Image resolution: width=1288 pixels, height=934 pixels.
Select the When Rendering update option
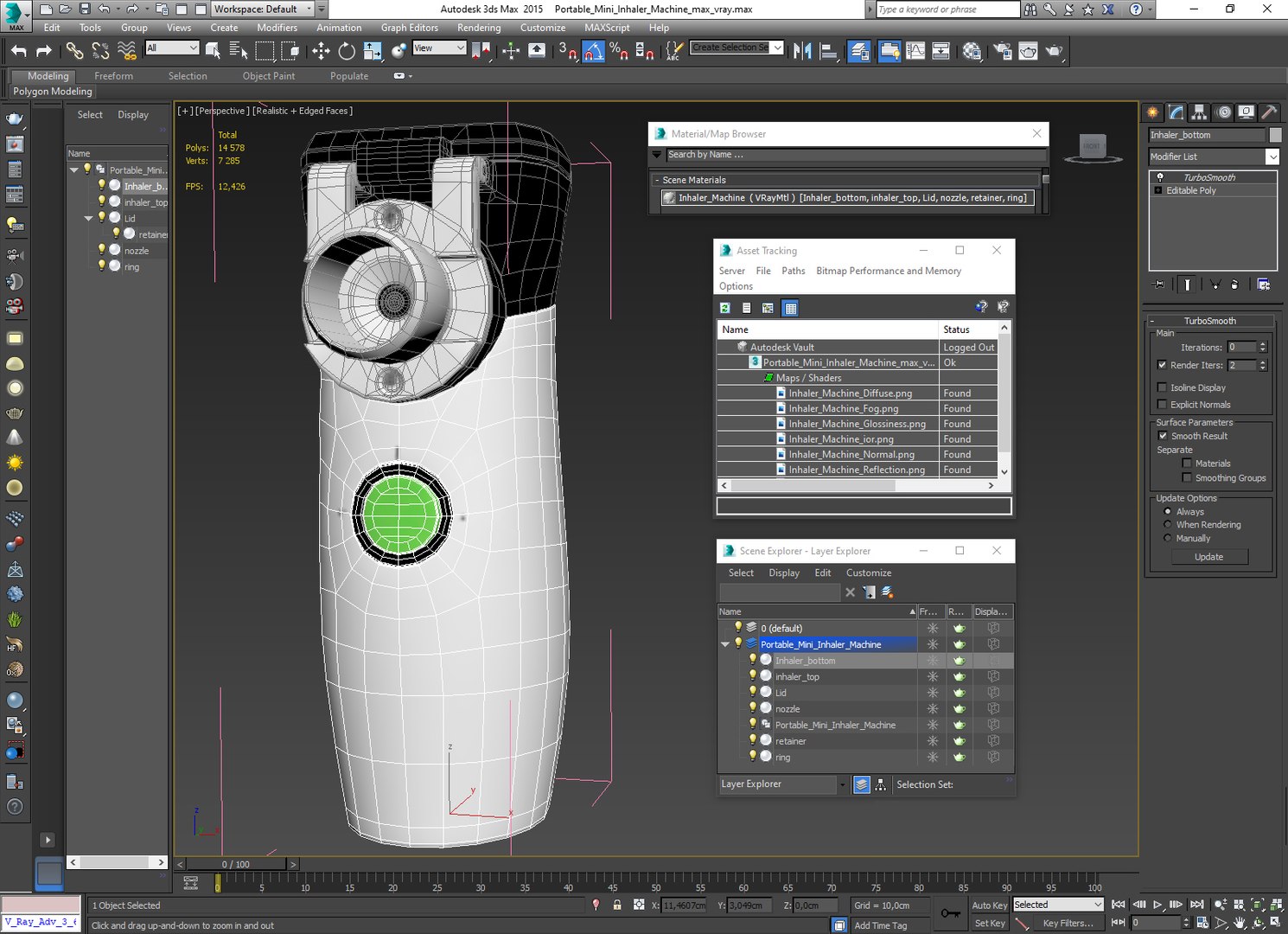coord(1168,525)
